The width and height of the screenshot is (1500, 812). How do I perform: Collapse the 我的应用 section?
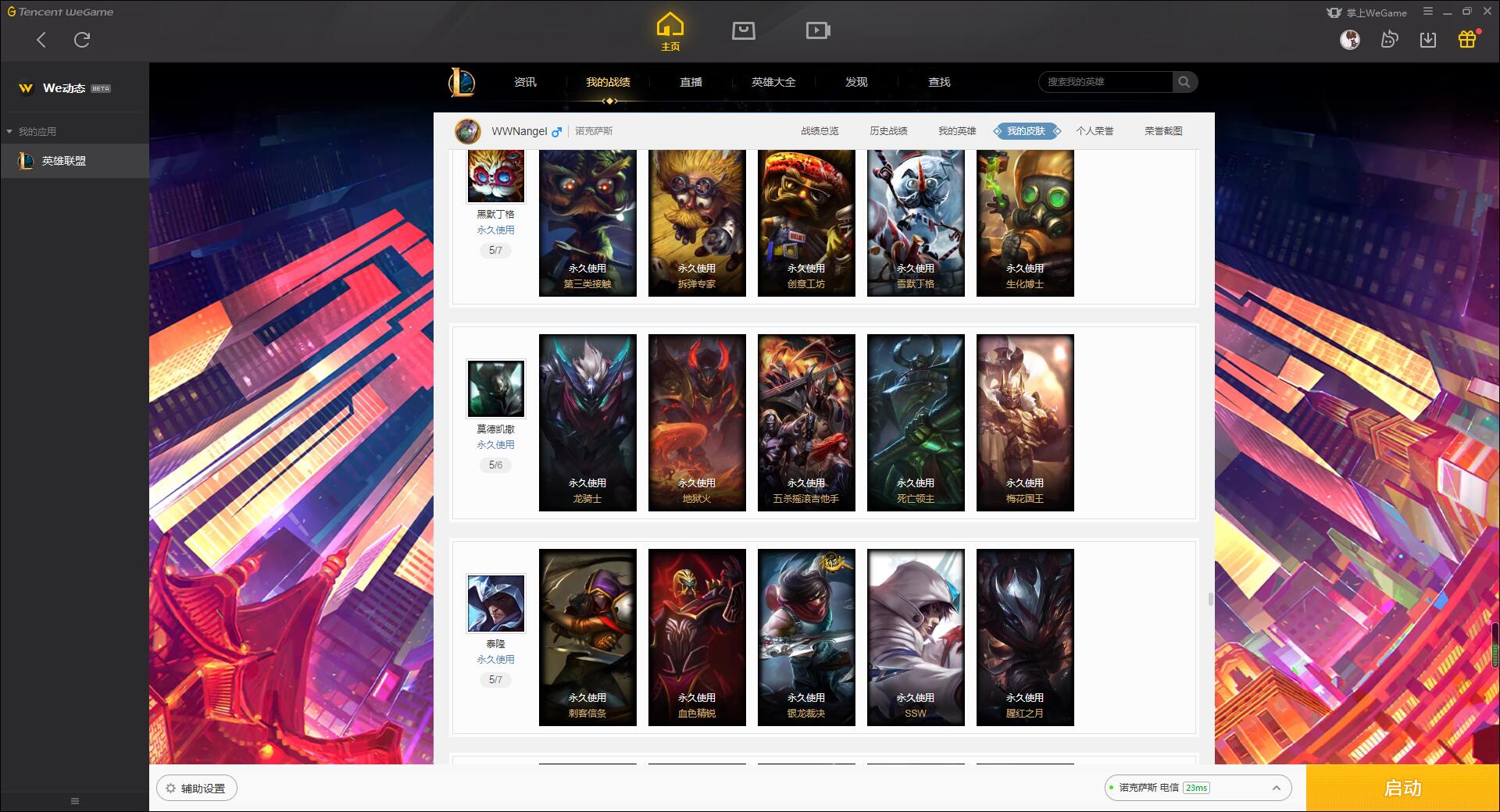tap(31, 131)
